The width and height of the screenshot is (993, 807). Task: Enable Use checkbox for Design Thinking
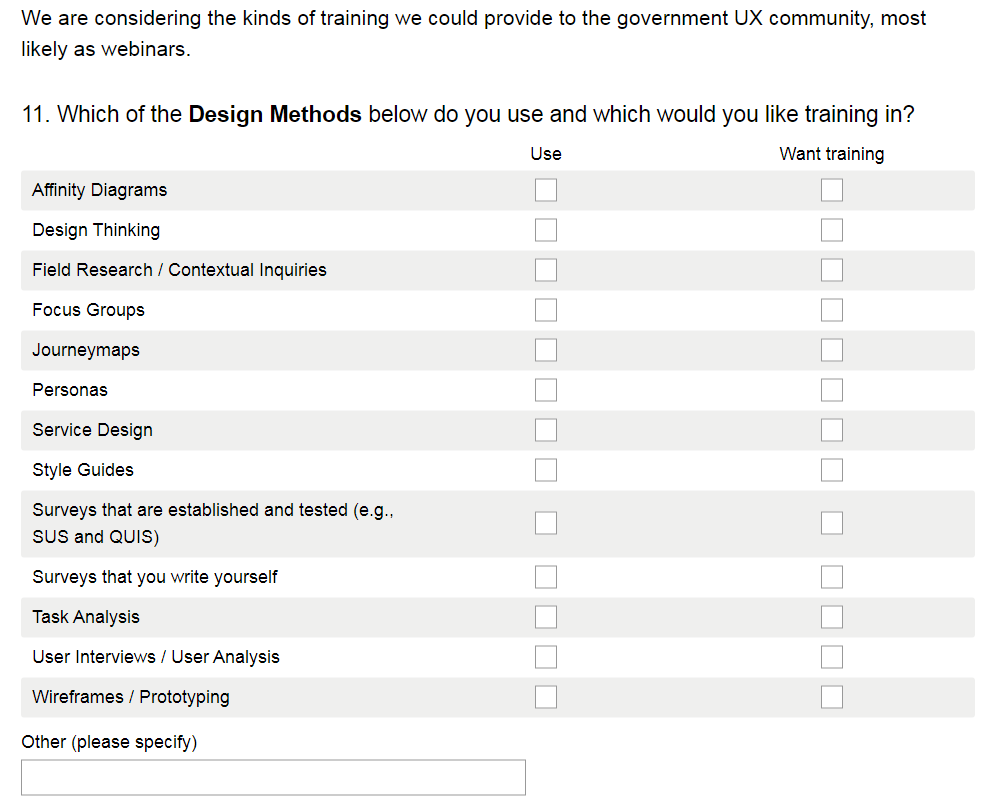pyautogui.click(x=545, y=230)
